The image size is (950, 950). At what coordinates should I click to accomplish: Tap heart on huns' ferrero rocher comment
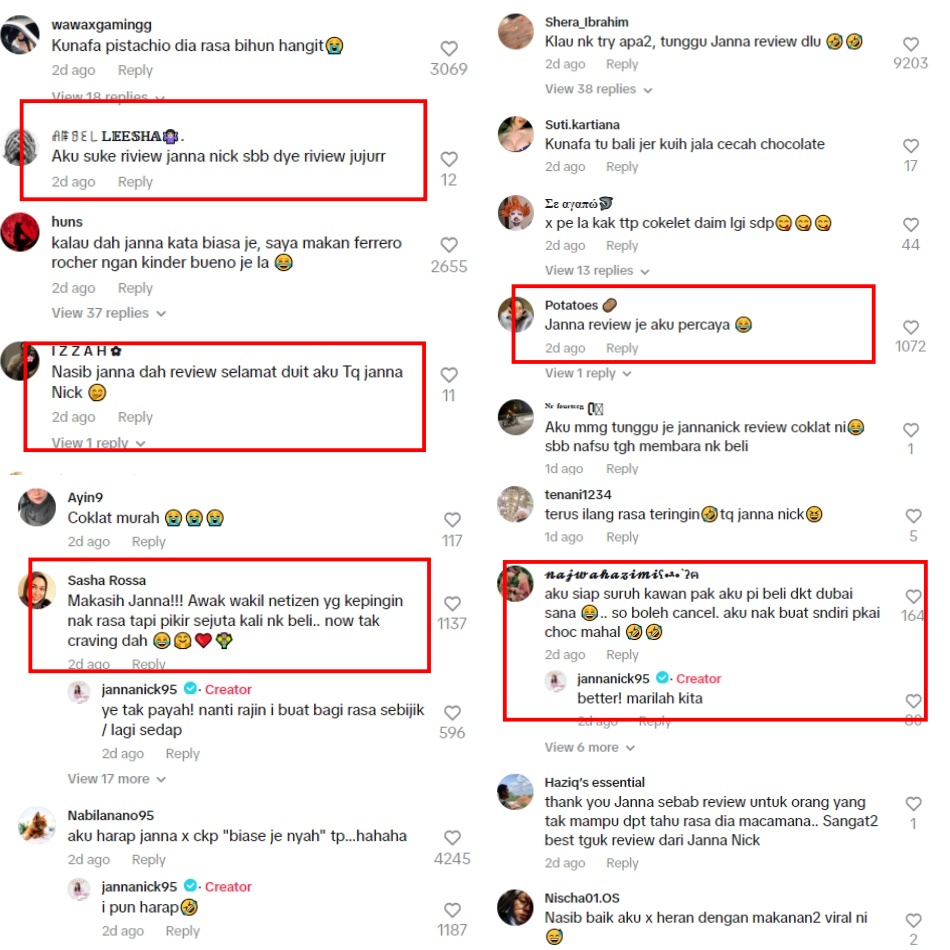click(449, 245)
